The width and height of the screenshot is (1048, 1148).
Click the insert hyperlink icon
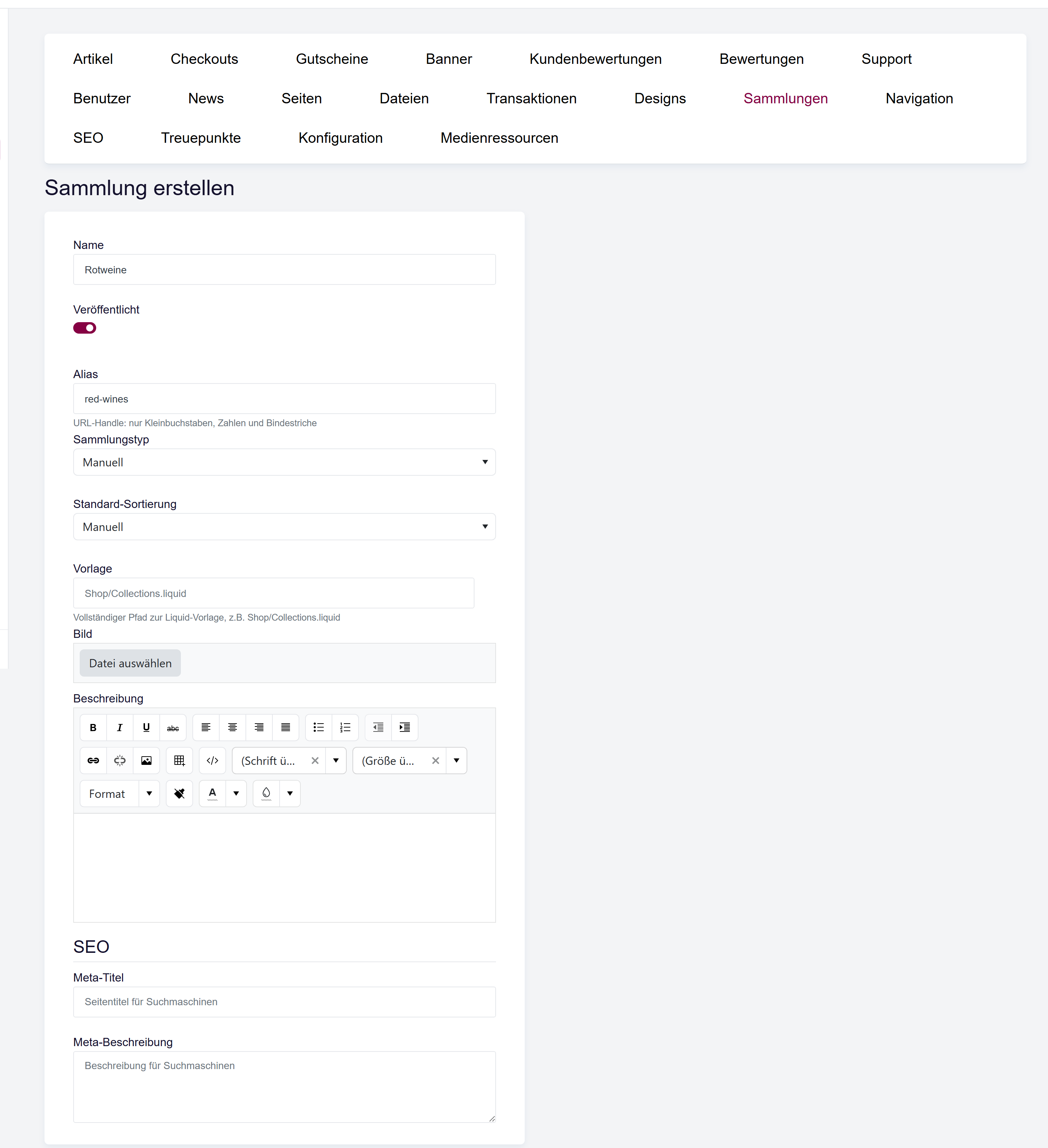pyautogui.click(x=93, y=760)
